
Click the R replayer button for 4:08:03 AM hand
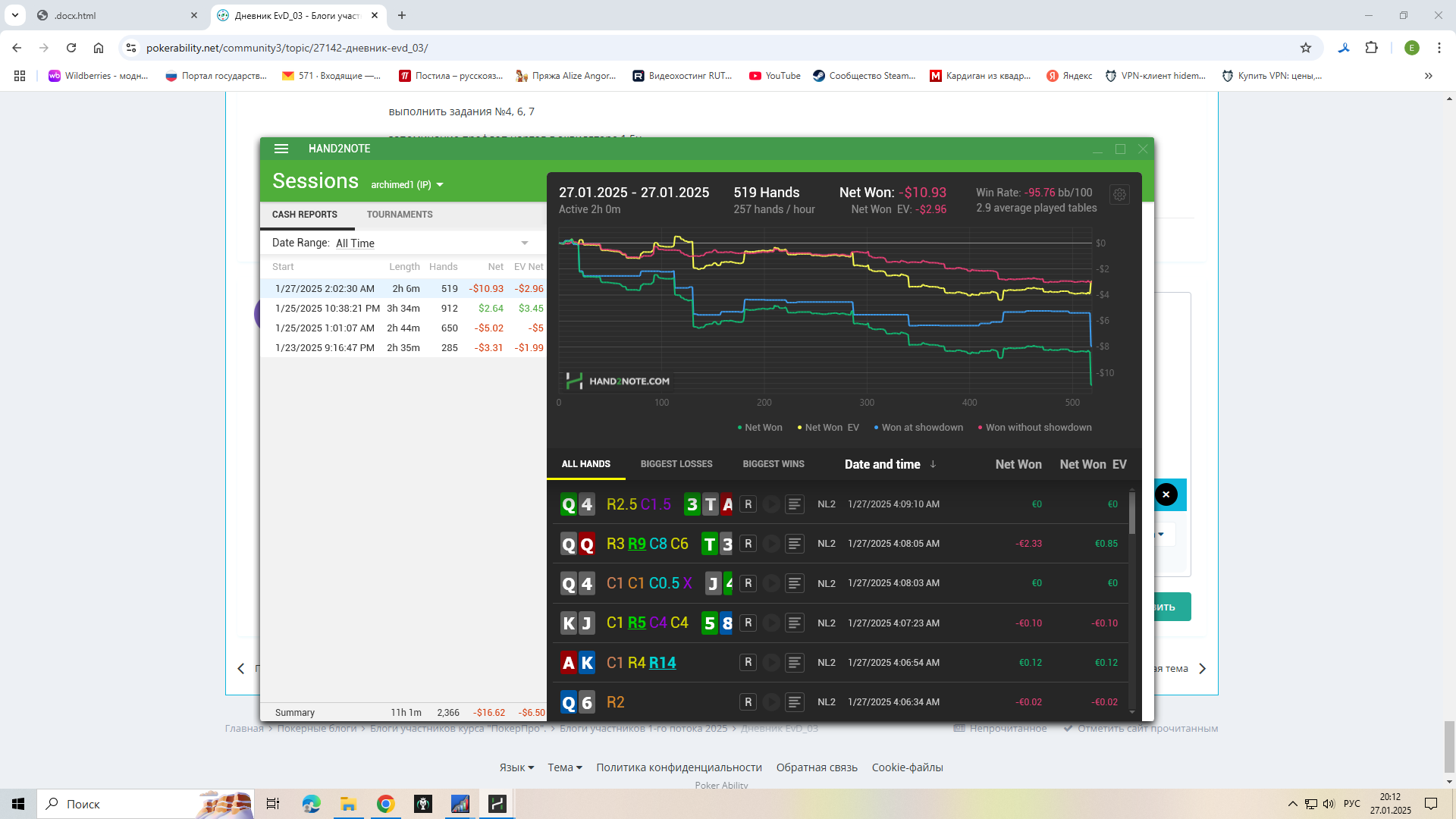pos(748,583)
